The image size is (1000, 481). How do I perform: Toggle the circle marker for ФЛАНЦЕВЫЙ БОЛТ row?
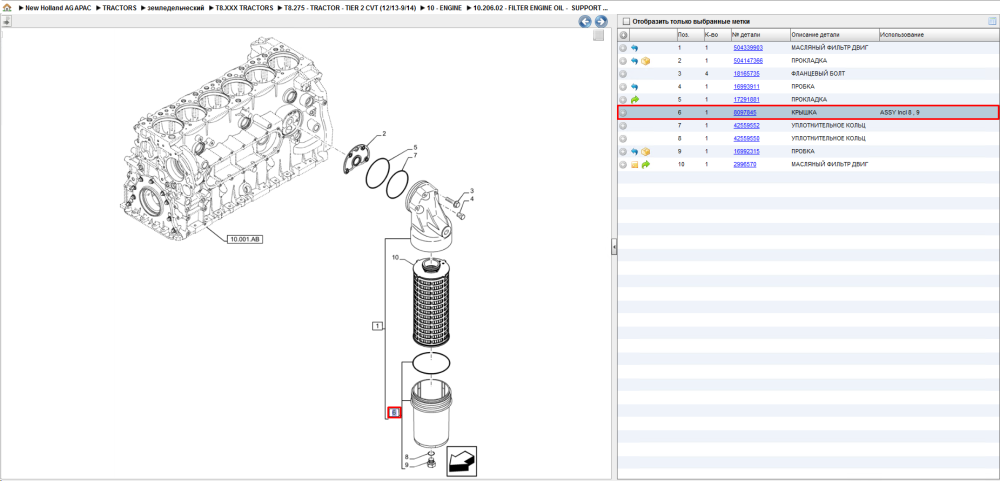click(x=623, y=74)
